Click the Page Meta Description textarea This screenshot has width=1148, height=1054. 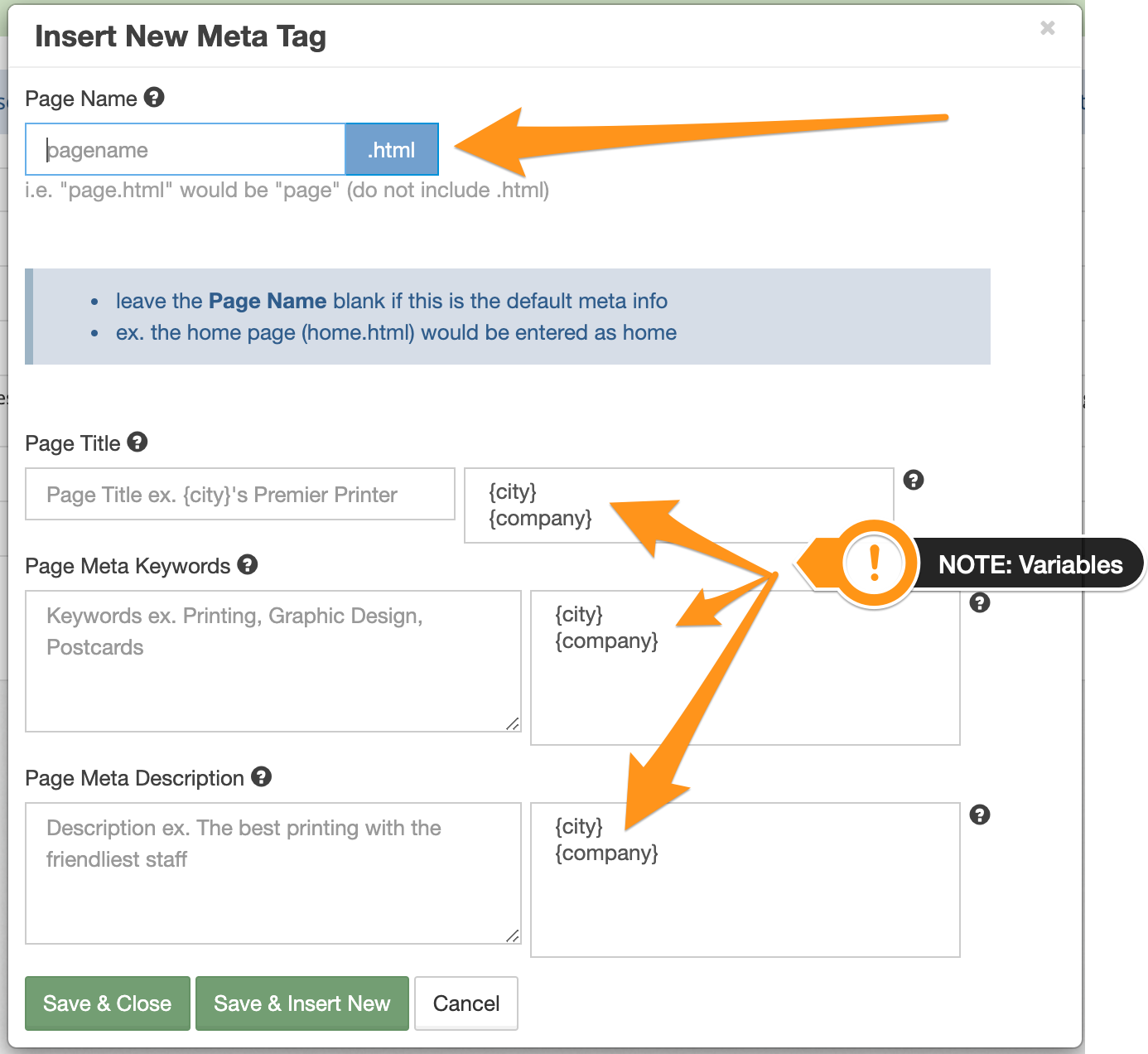(273, 873)
